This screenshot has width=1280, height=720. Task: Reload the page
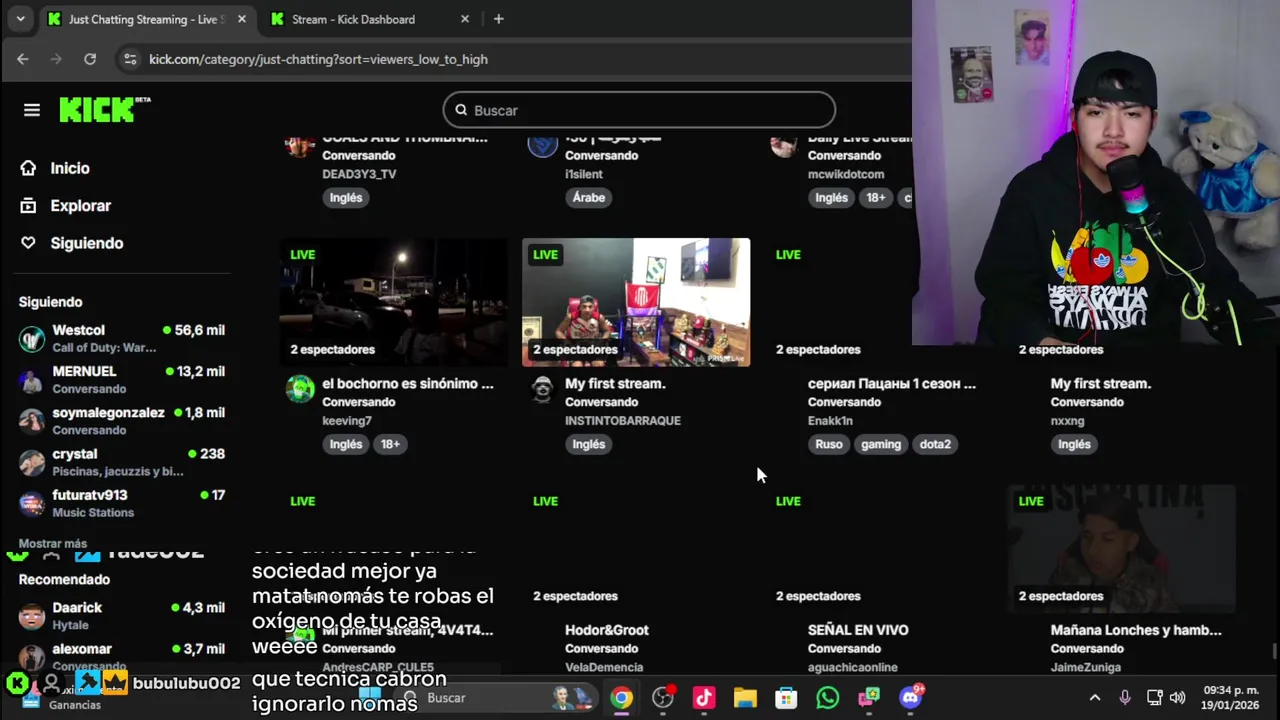[90, 59]
